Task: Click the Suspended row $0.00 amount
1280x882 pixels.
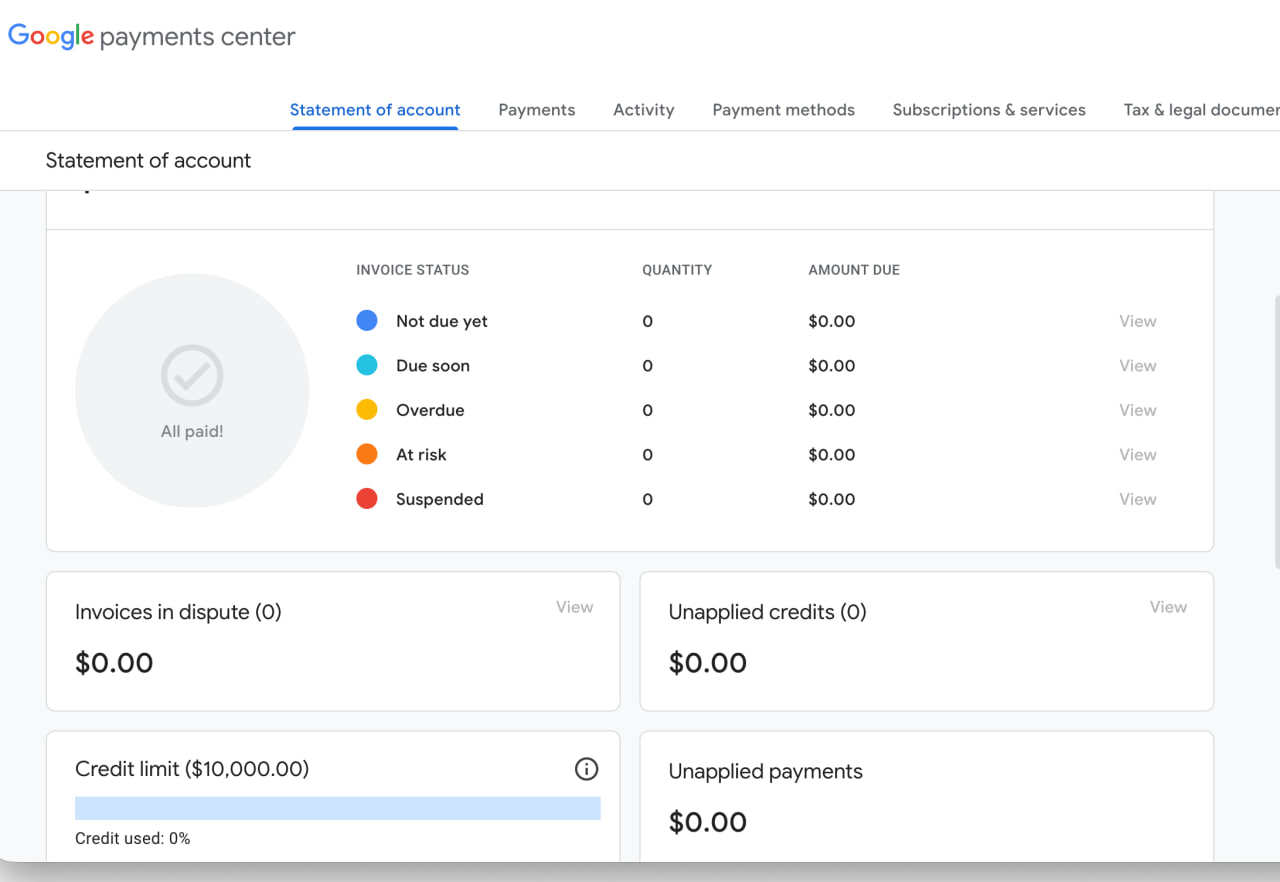Action: pos(832,499)
